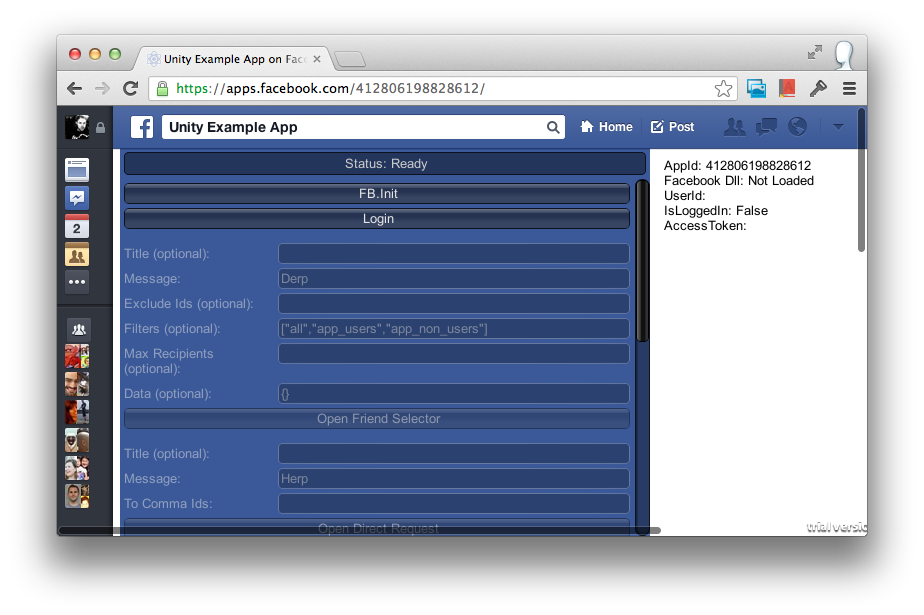Open the friend requests icon
Viewport: 924px width, 615px height.
coord(735,126)
